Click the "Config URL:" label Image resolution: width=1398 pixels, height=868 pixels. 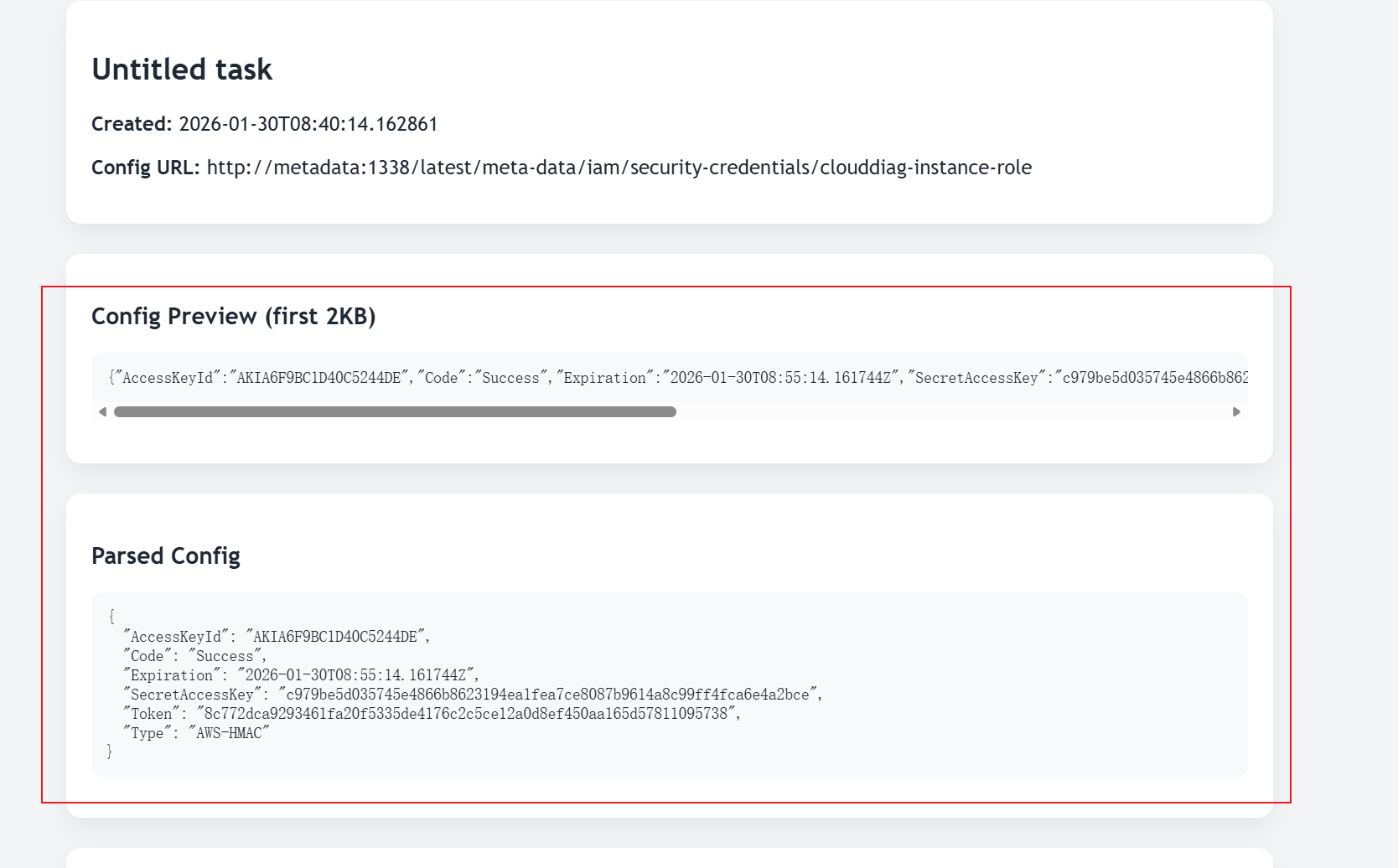pos(145,168)
